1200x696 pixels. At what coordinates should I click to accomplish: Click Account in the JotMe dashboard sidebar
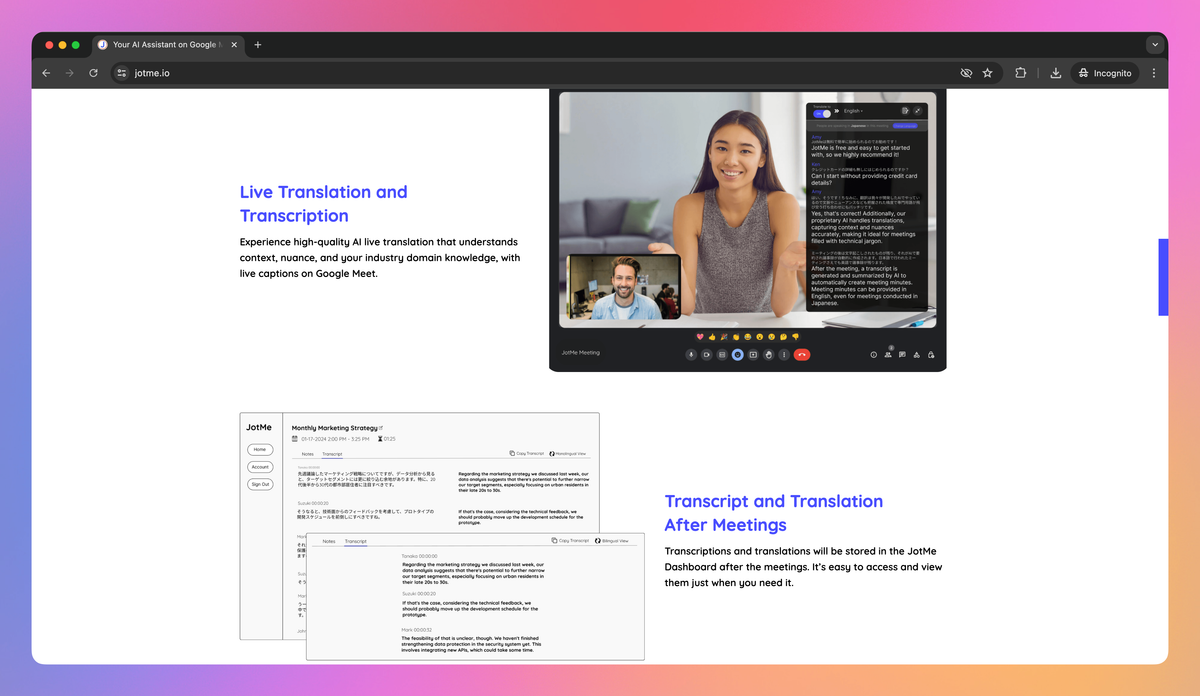point(260,467)
